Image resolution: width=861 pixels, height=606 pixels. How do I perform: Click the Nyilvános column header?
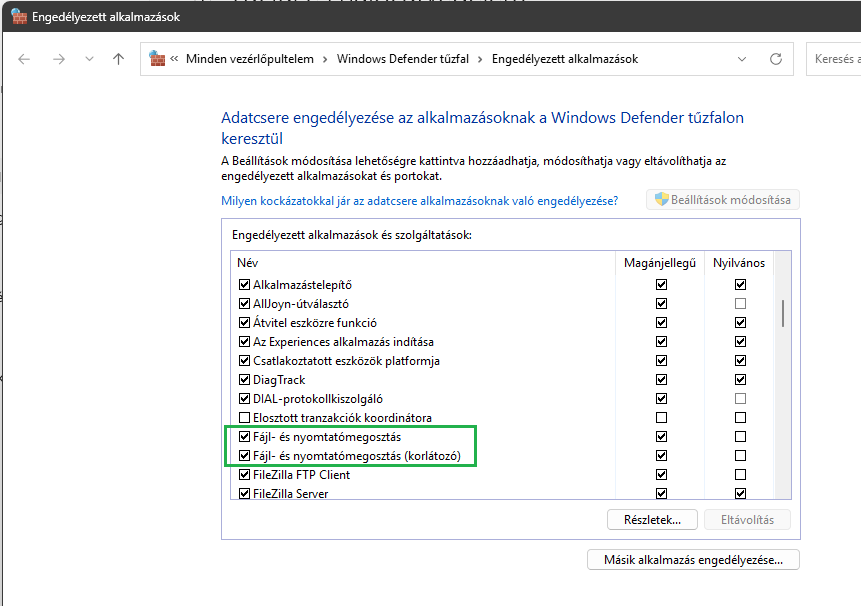pyautogui.click(x=739, y=263)
